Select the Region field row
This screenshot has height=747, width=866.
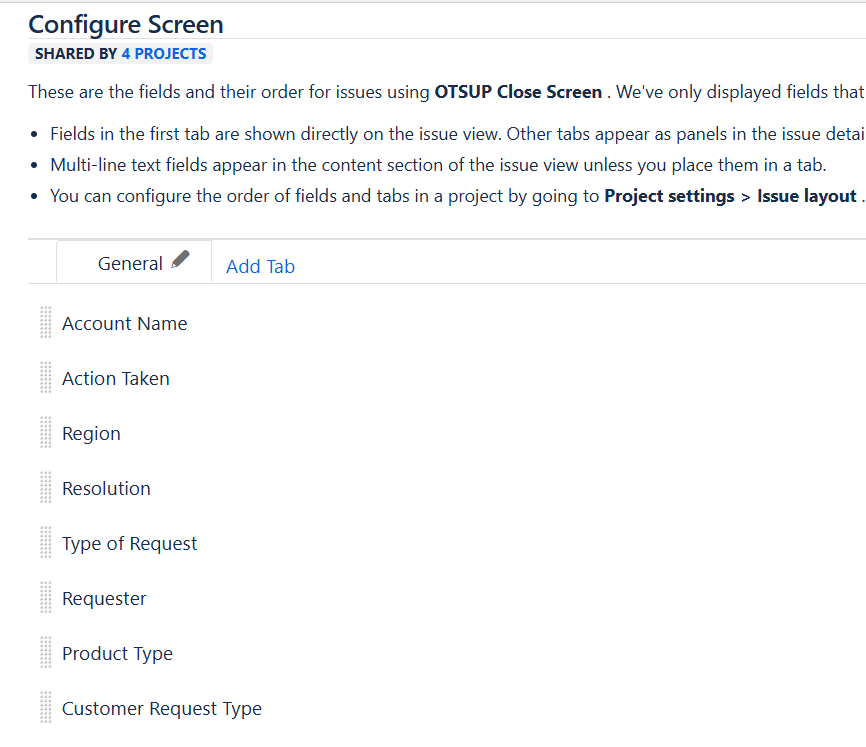click(447, 433)
